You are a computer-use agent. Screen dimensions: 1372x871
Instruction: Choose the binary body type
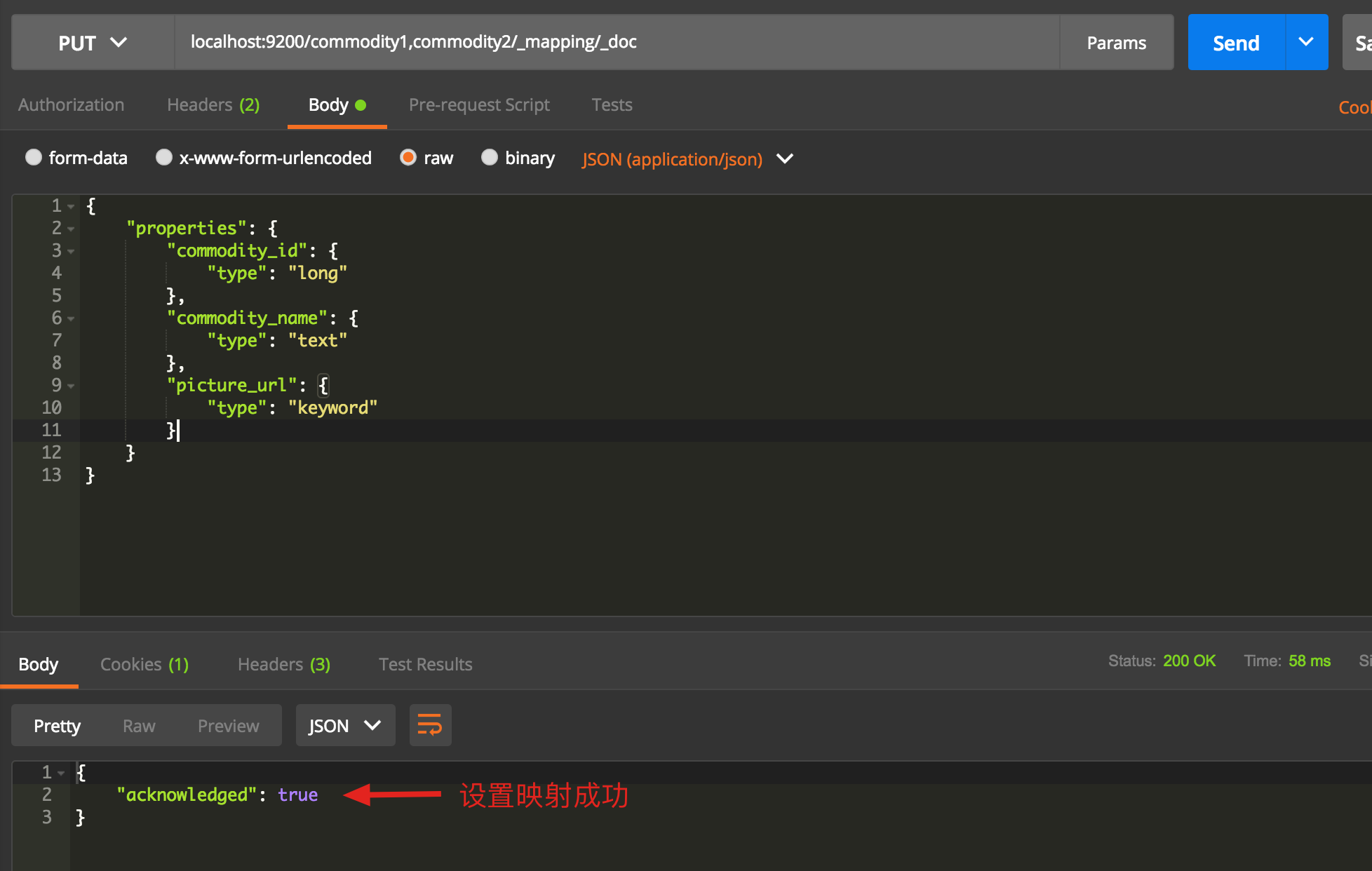point(490,158)
